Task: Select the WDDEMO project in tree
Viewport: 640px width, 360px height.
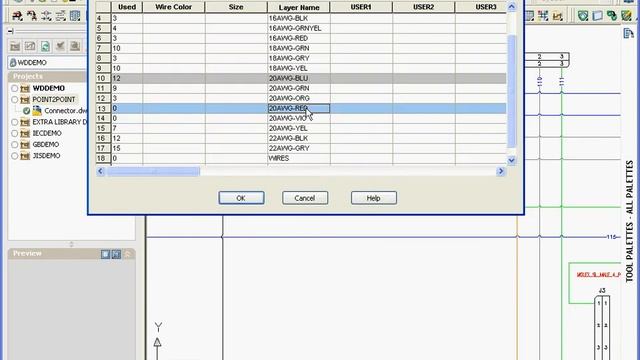Action: pyautogui.click(x=49, y=88)
